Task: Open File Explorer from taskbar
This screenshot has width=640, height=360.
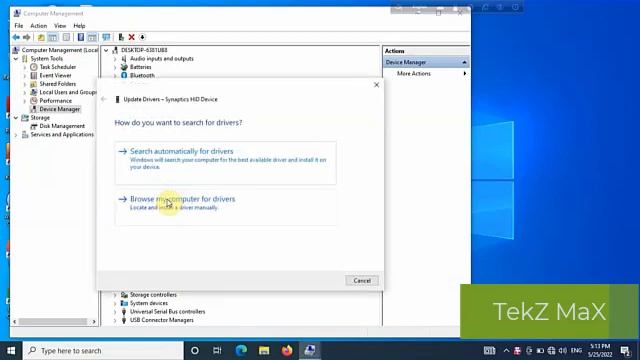Action: tap(264, 351)
